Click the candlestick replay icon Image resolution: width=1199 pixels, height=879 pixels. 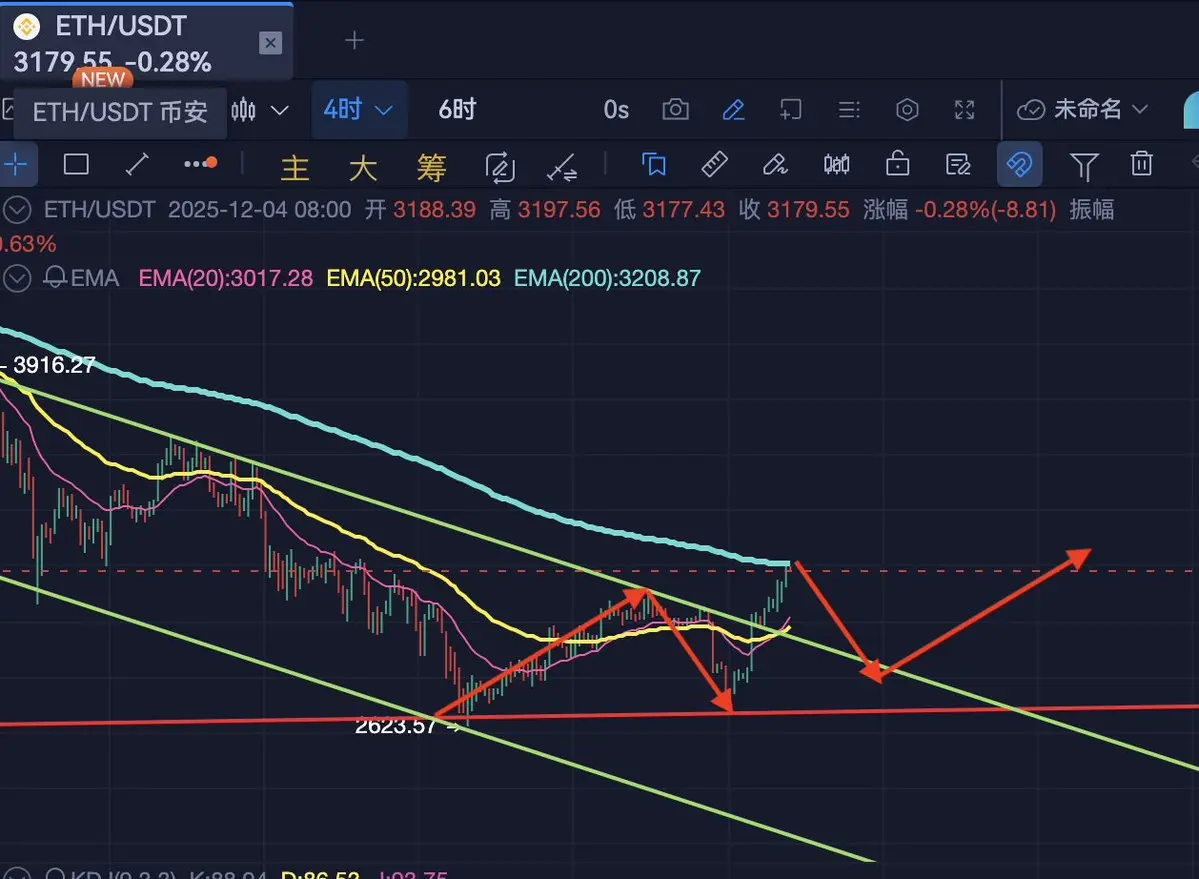click(x=837, y=164)
